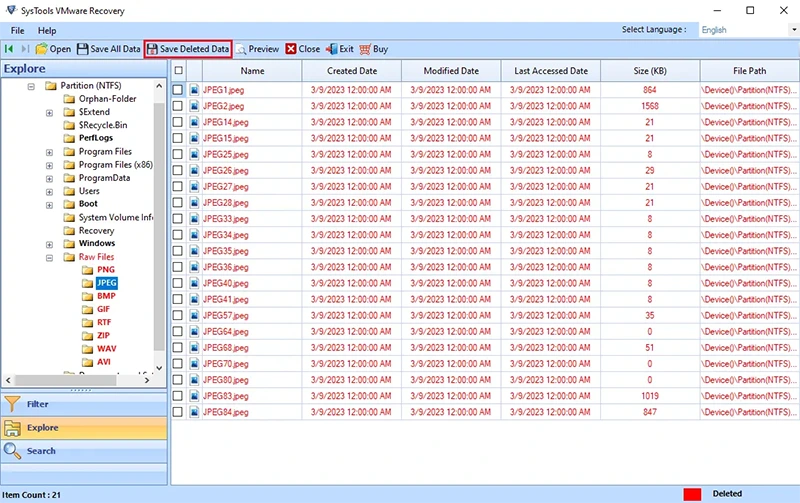
Task: Open the File menu
Action: pos(18,31)
